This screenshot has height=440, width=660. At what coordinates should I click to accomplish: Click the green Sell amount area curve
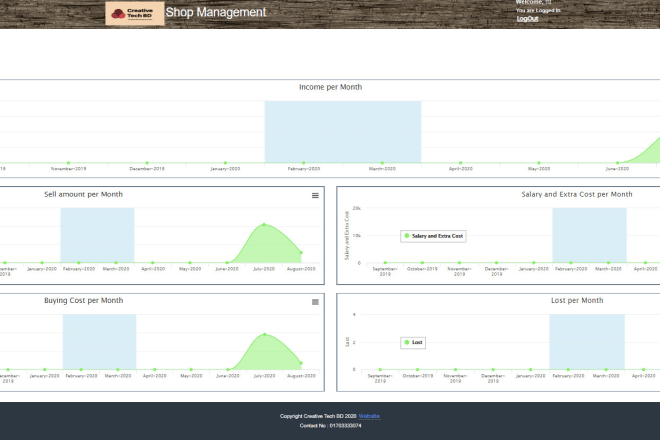tap(267, 246)
